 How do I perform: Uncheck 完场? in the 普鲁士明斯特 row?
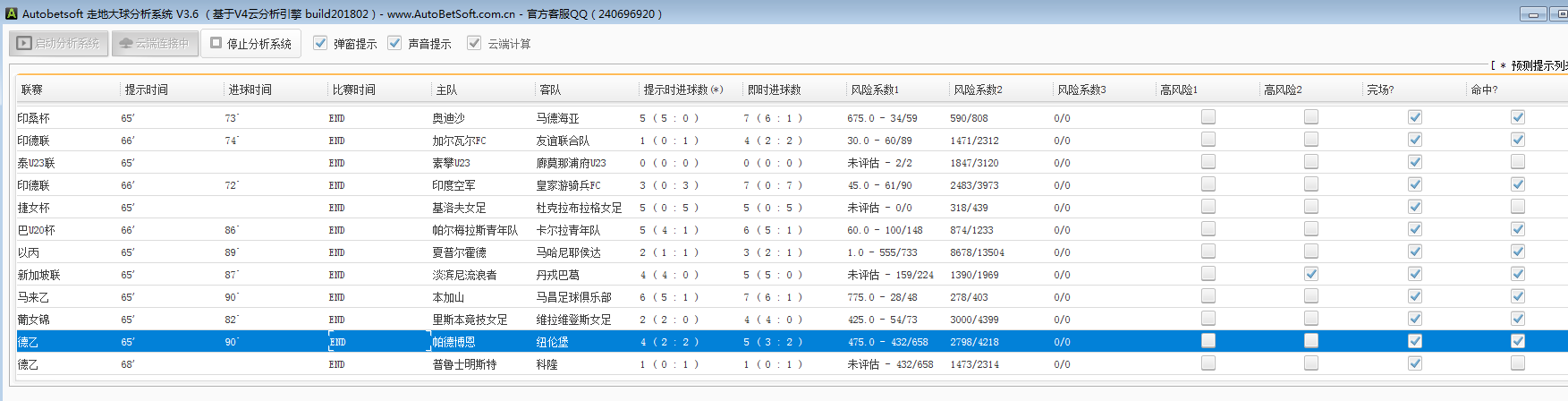1414,363
